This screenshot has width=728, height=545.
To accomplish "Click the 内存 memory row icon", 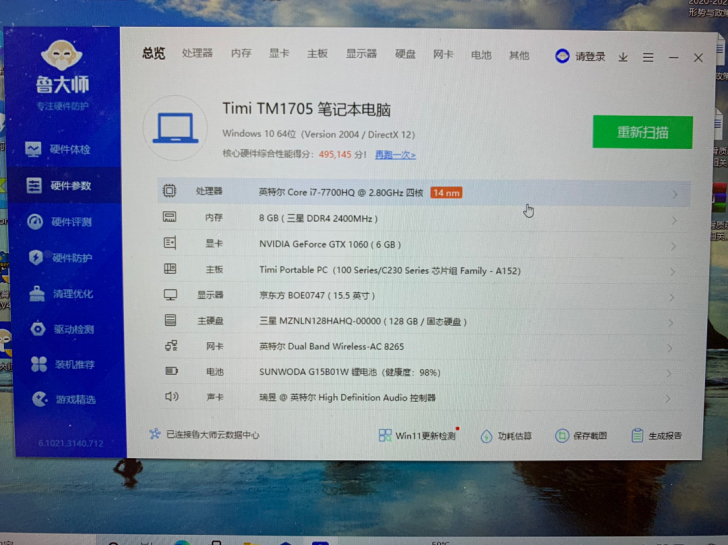I will [169, 217].
